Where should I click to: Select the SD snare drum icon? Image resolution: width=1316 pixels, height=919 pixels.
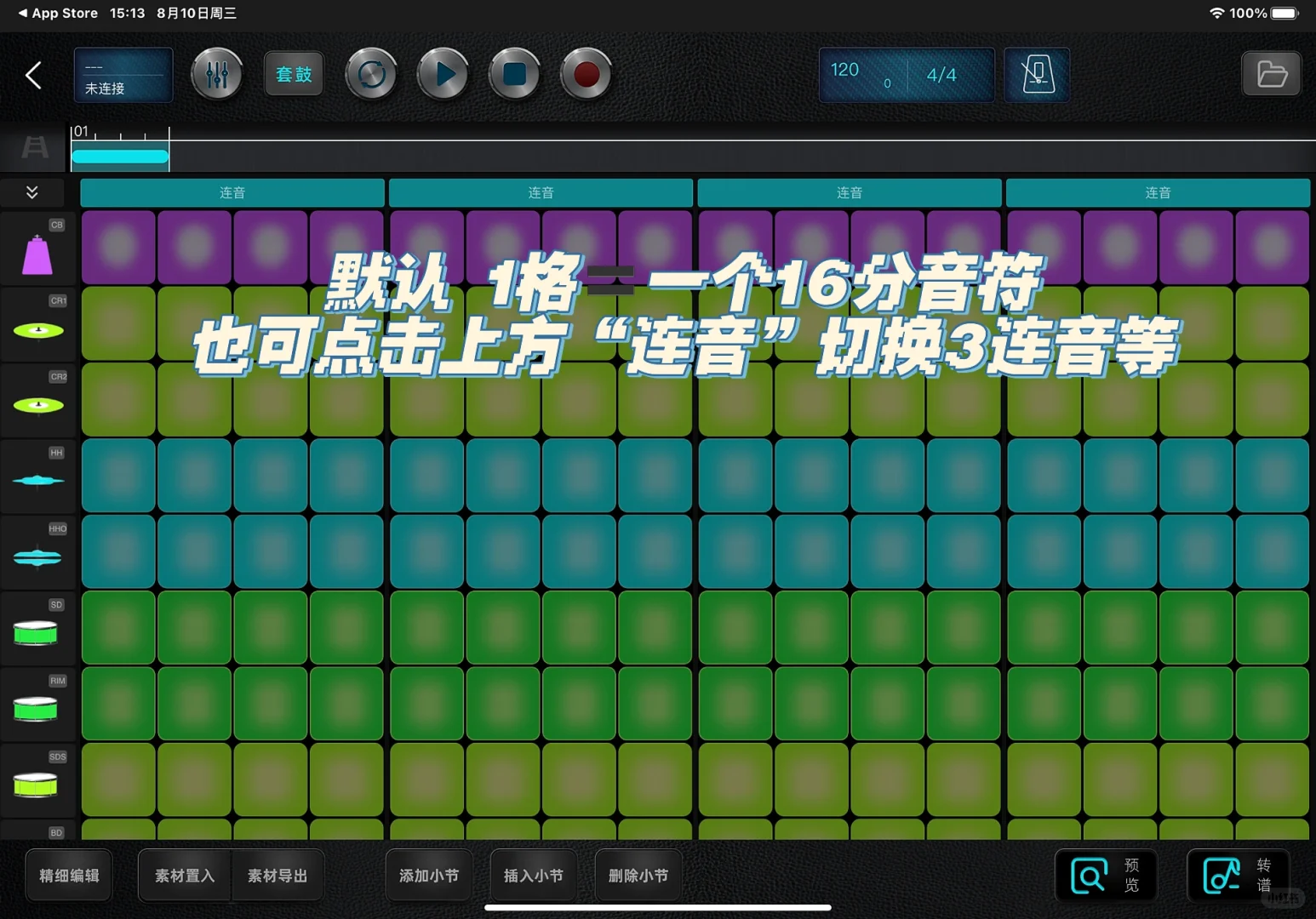[x=37, y=631]
